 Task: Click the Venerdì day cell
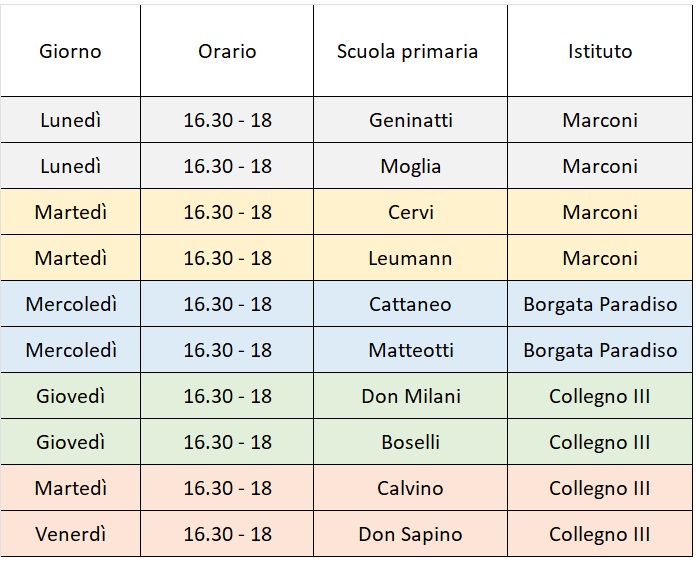coord(70,534)
